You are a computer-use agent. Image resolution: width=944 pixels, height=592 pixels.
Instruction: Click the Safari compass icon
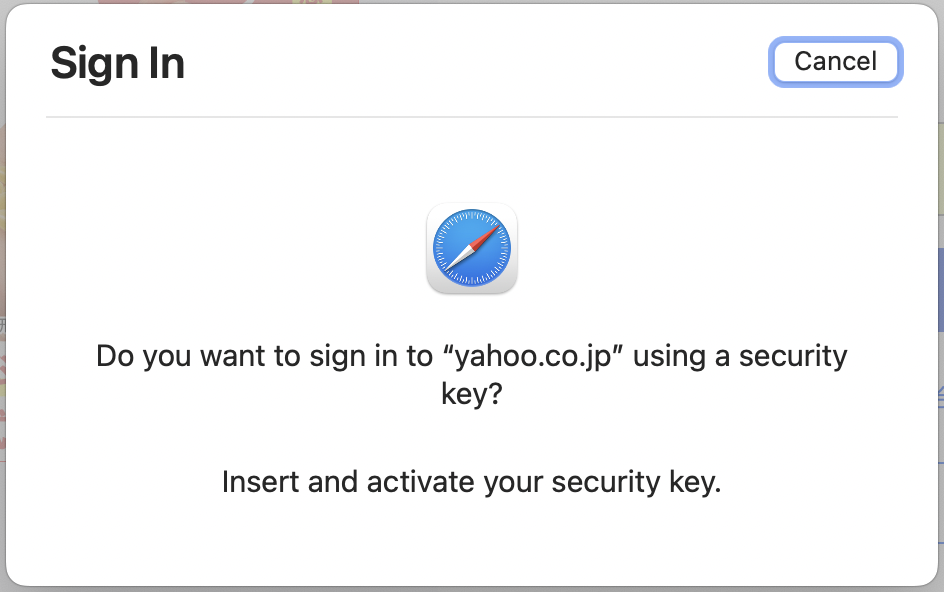[x=472, y=249]
